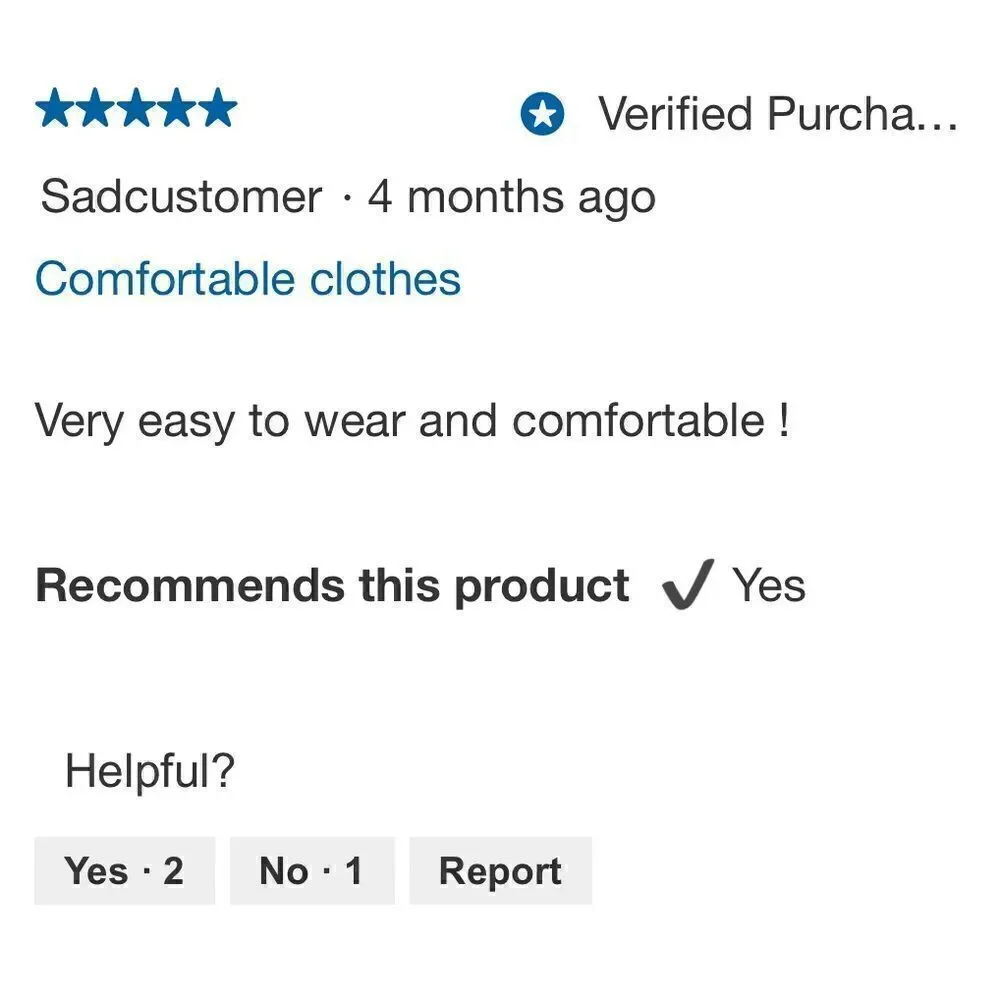The image size is (1000, 1000).
Task: Click the No vote count 1
Action: coord(353,871)
